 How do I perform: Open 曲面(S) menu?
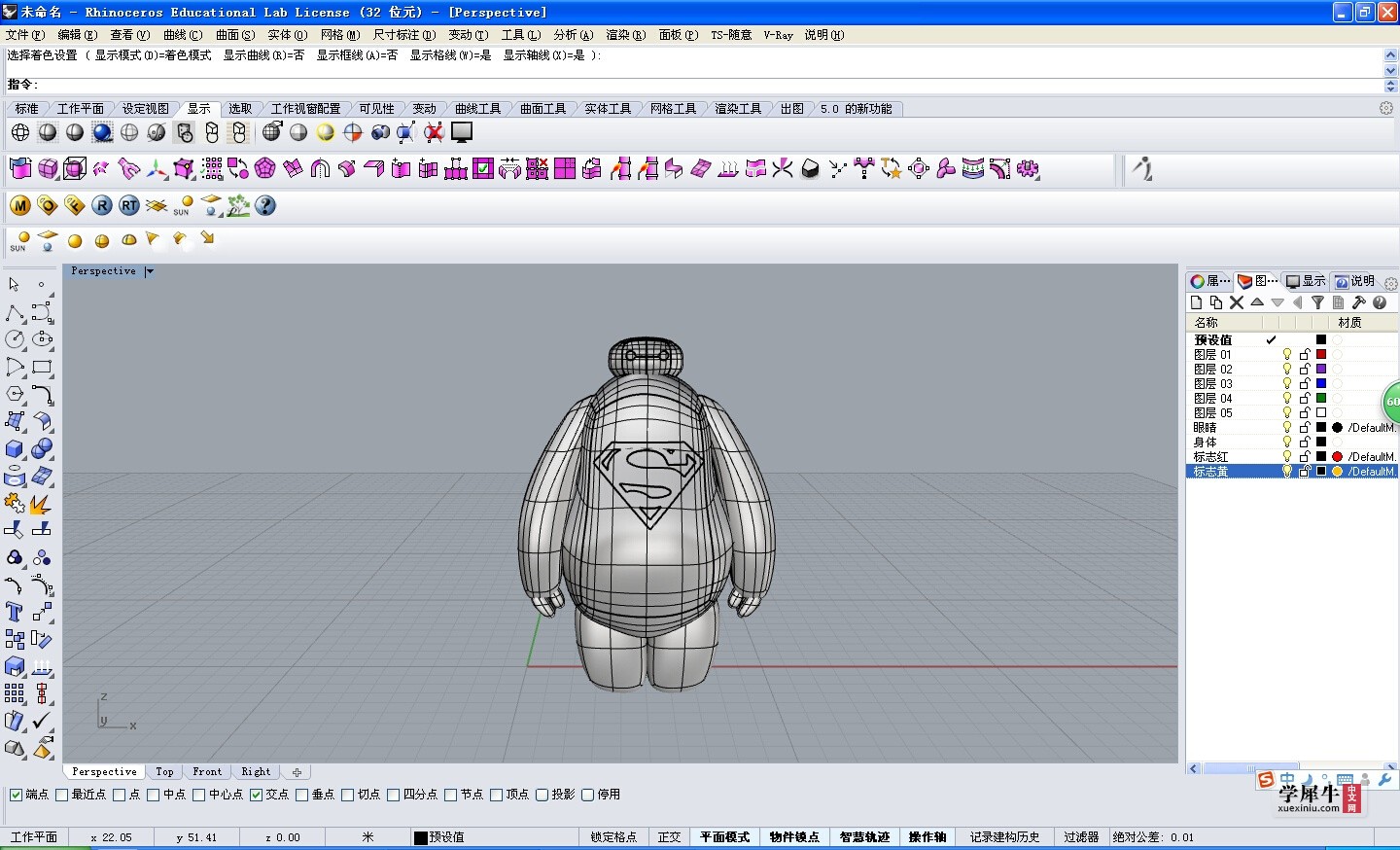tap(235, 35)
